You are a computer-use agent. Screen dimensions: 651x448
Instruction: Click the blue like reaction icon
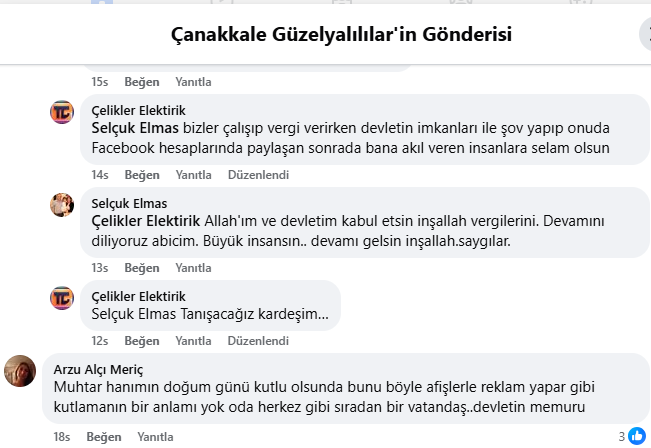(637, 436)
